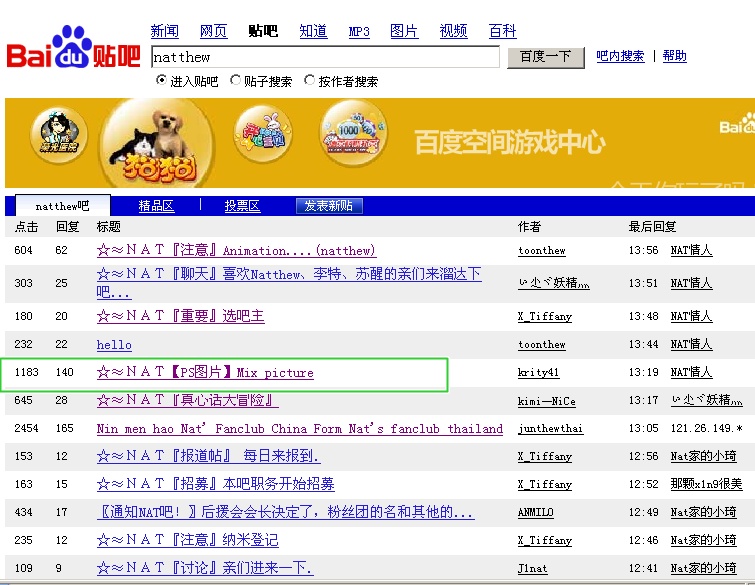Open the 『注意』纳米登记 thread

(187, 540)
